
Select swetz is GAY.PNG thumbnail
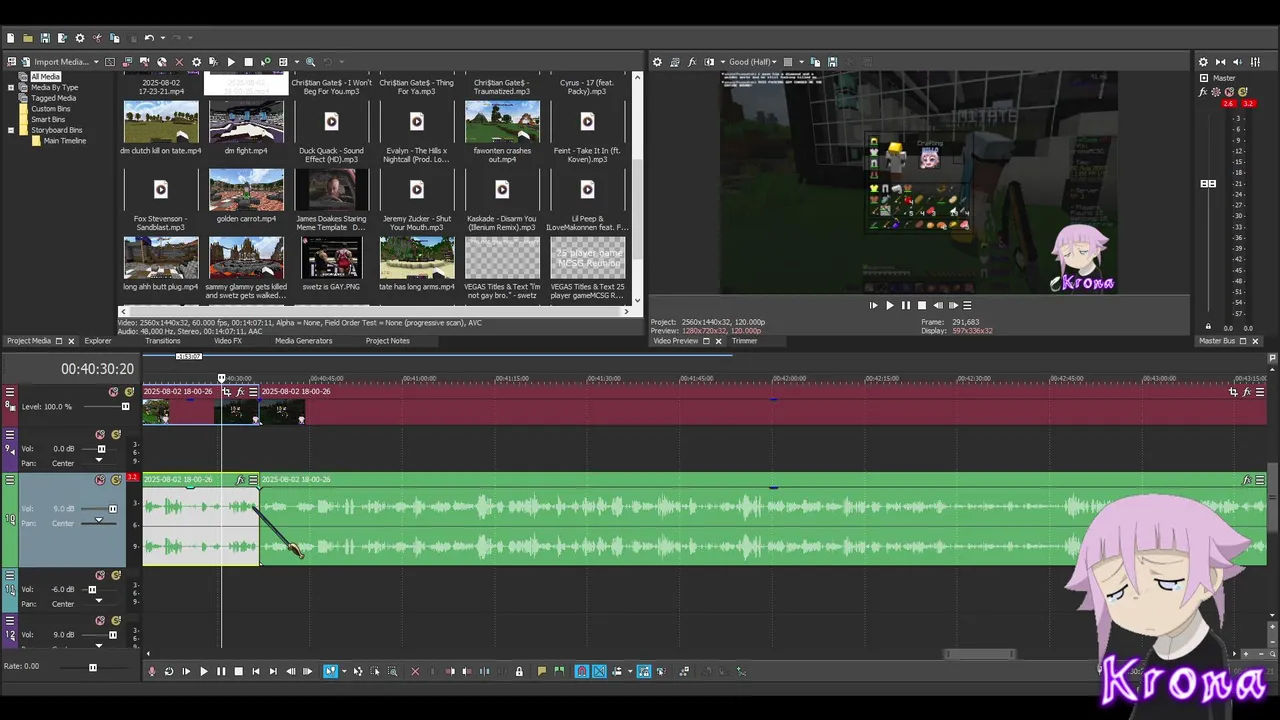(331, 258)
